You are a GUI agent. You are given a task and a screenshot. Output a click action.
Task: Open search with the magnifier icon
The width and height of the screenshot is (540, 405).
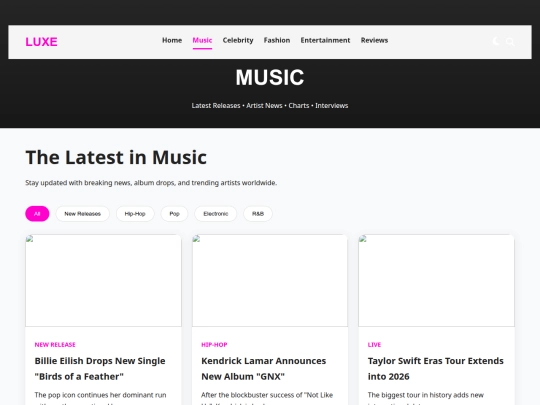510,42
